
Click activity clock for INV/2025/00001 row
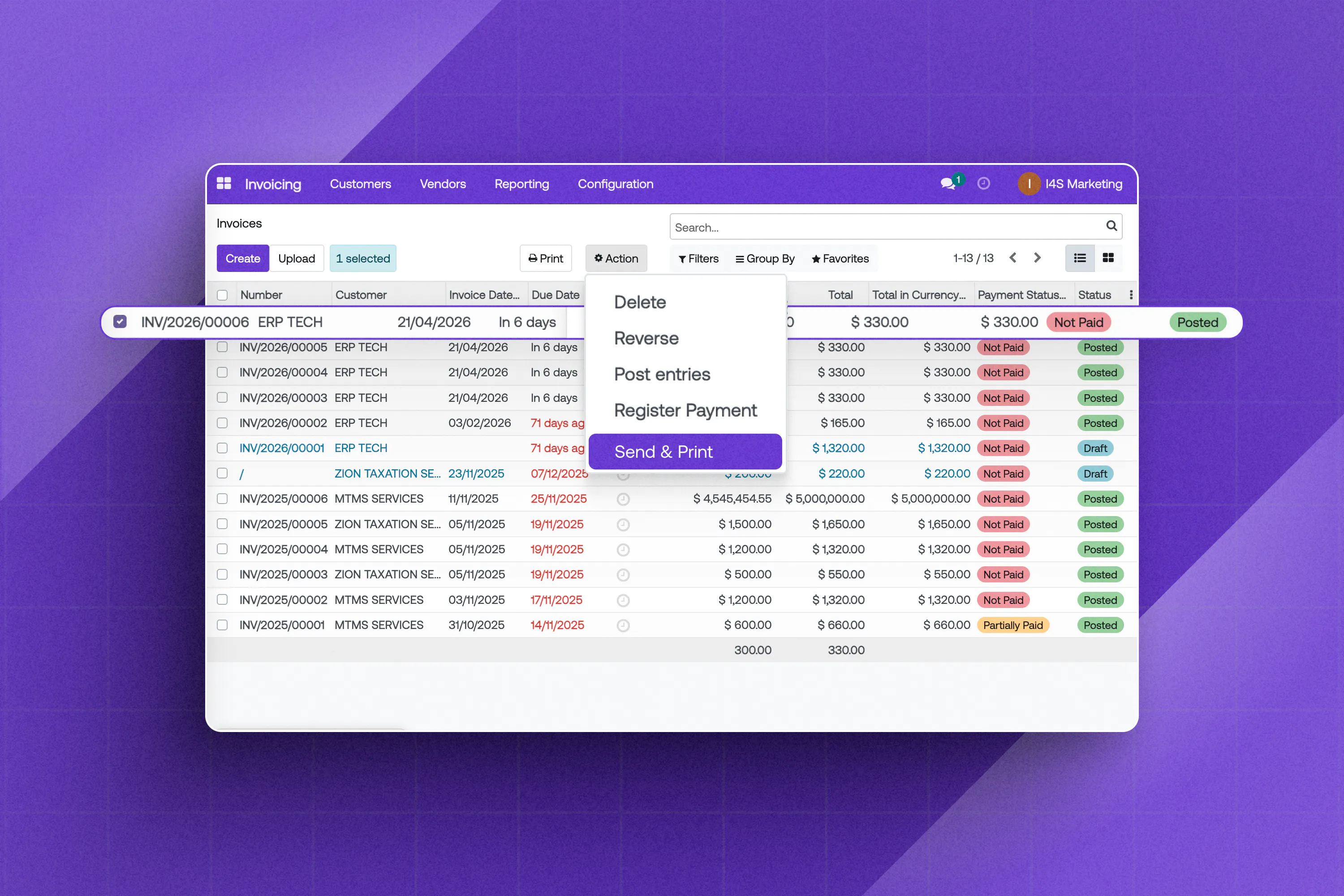click(x=623, y=626)
